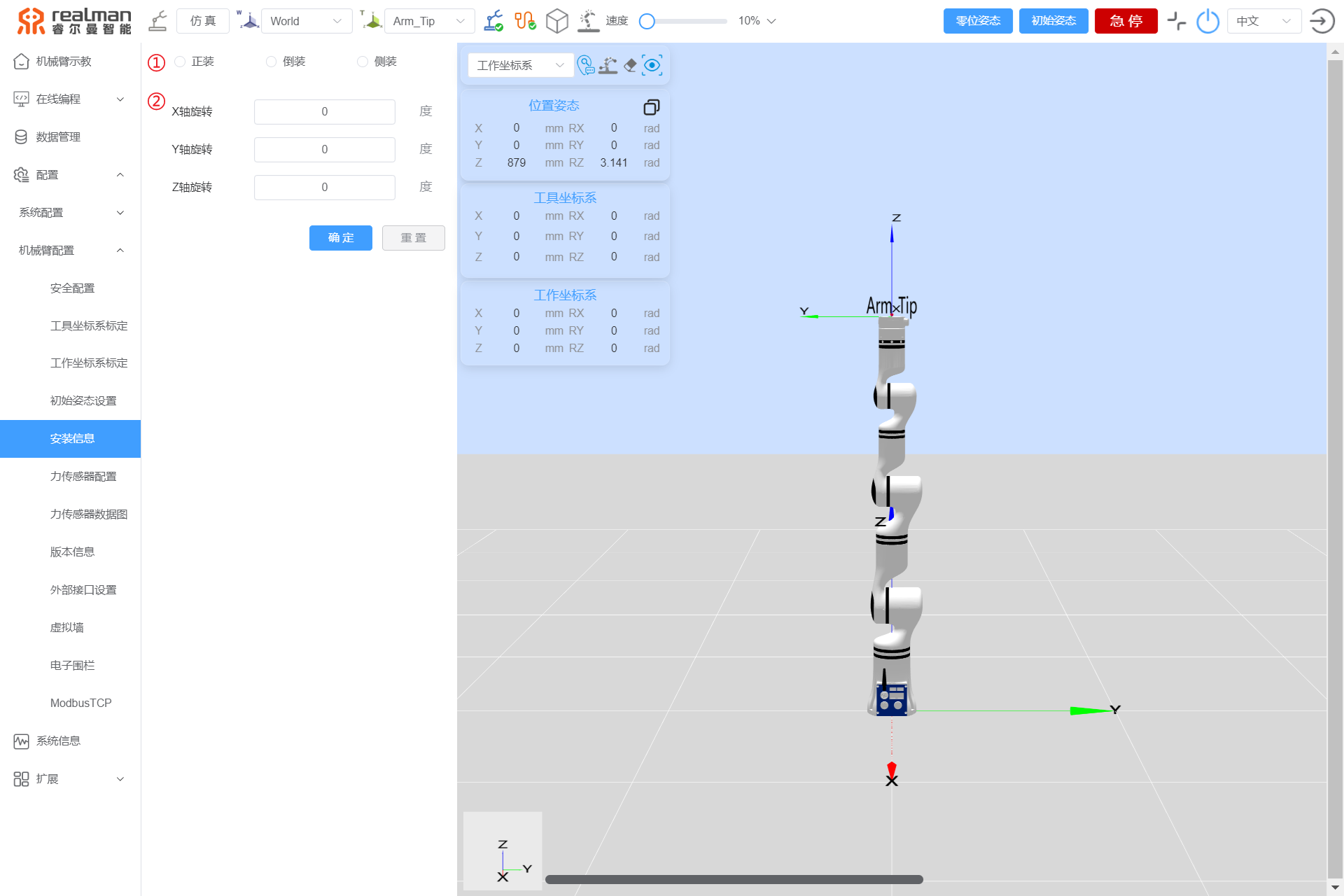Click the 重置 button
Screen dimensions: 1344x896
tap(414, 238)
